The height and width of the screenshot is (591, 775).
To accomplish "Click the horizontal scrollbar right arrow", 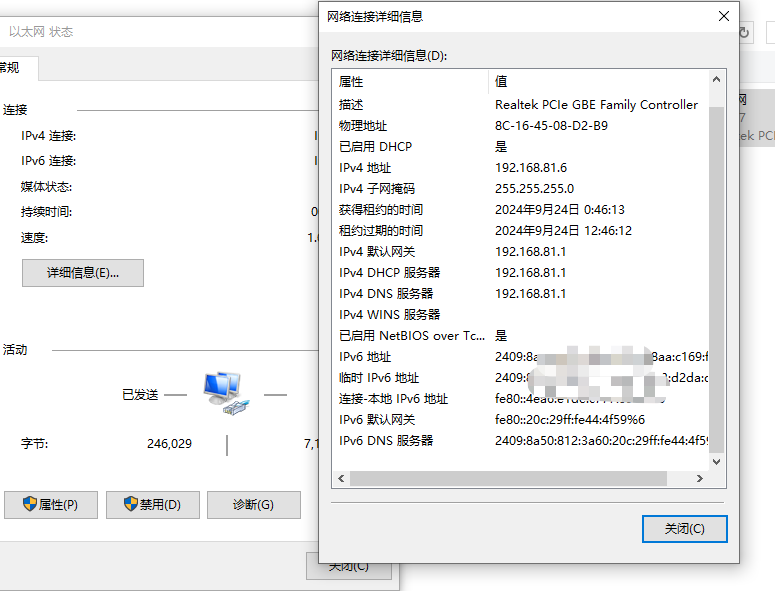I will pos(699,478).
